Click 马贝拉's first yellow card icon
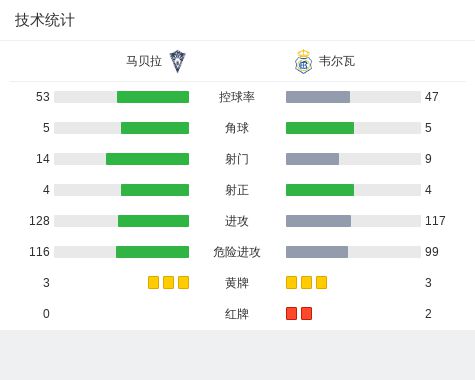Screen dimensions: 475x380 (153, 282)
